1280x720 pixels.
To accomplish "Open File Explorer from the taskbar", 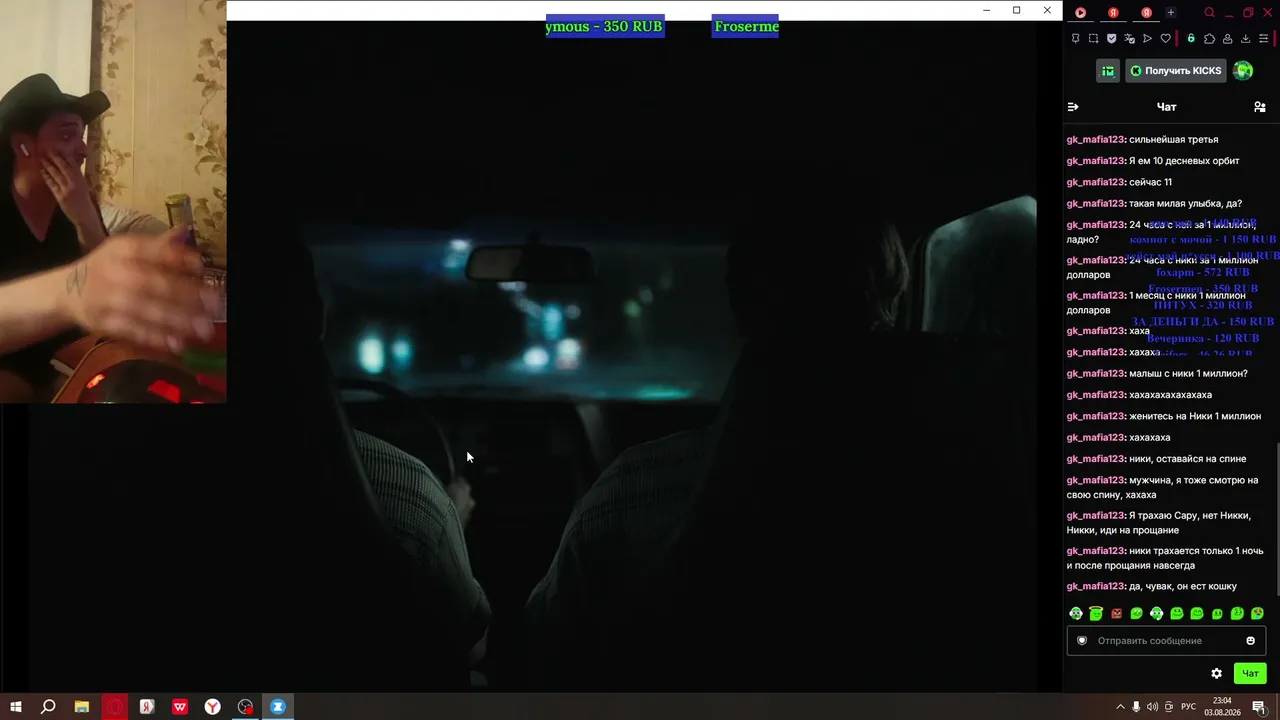I will [82, 707].
